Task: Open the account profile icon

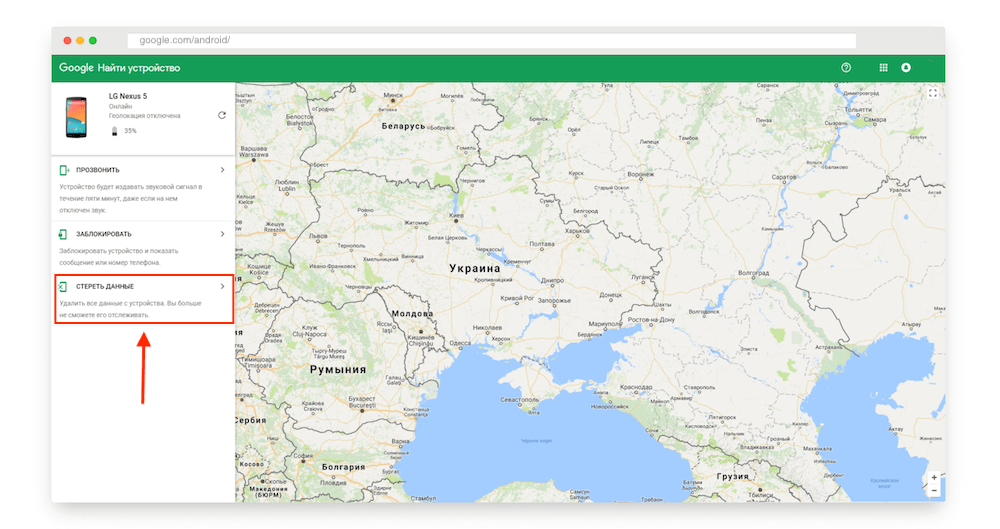Action: [906, 68]
